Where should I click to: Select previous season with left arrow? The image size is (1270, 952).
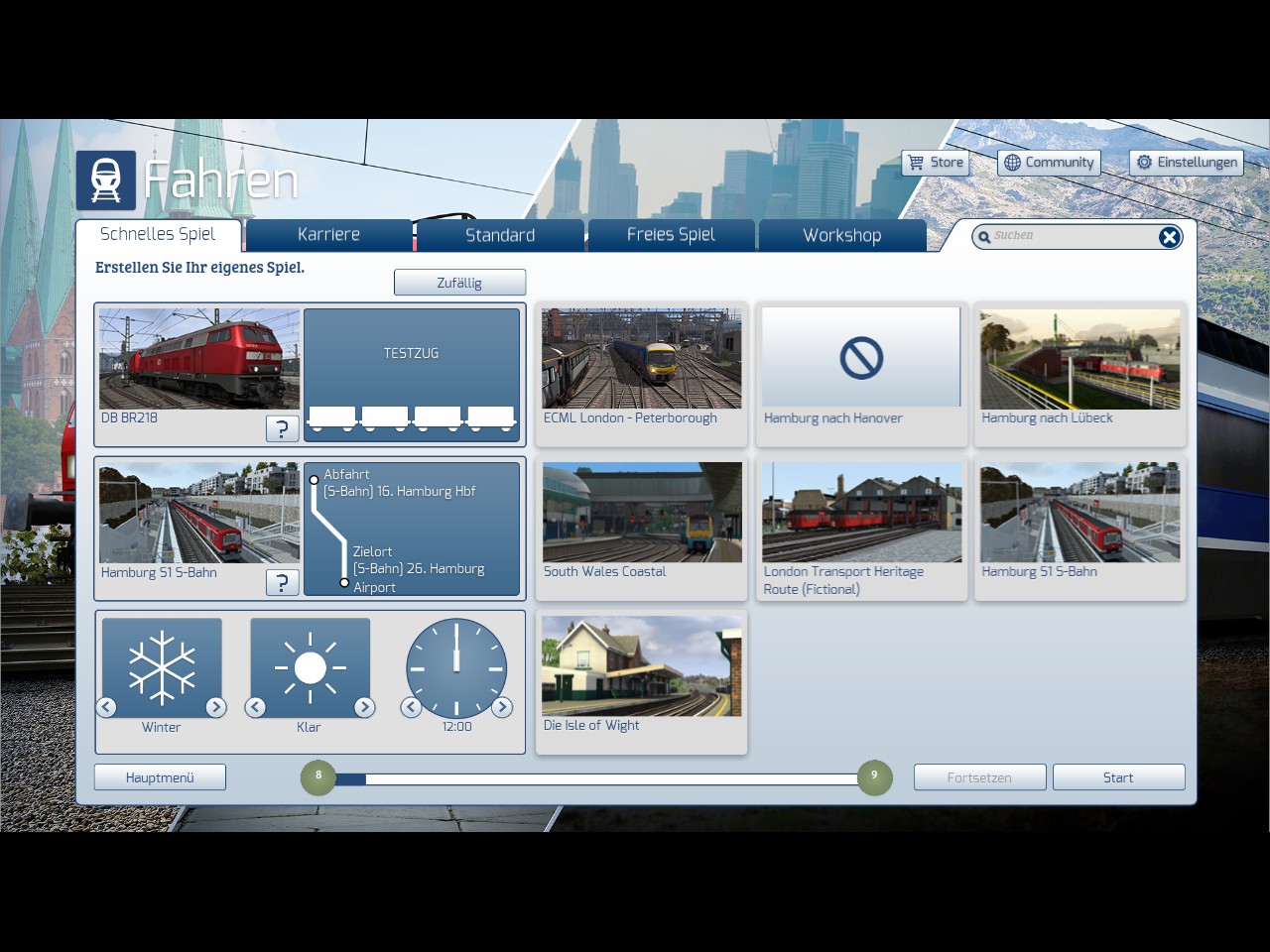106,707
